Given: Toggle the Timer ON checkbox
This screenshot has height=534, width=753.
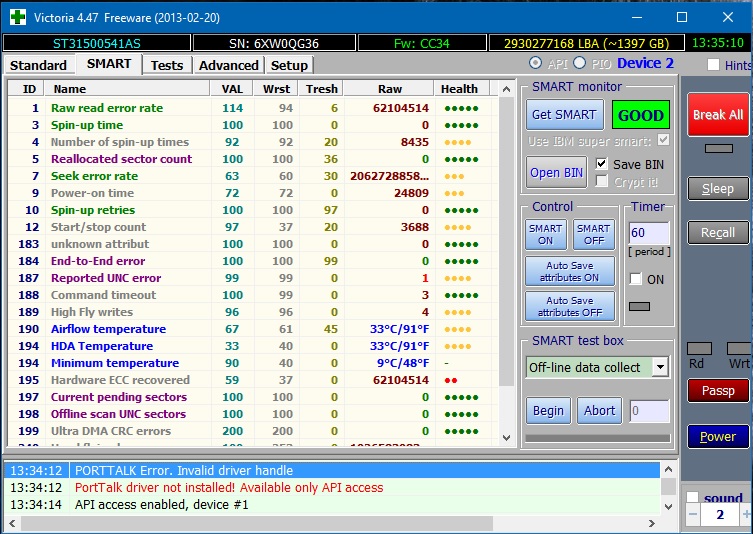Looking at the screenshot, I should (x=636, y=280).
